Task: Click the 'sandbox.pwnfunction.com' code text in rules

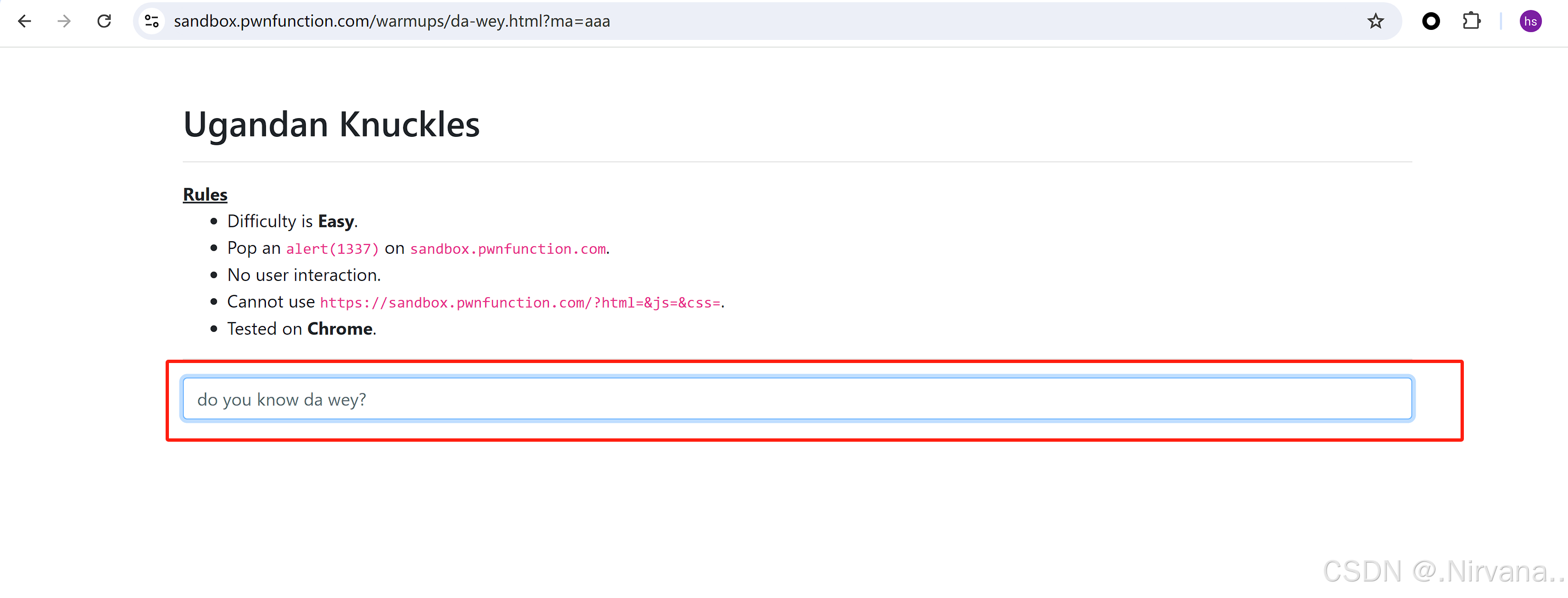Action: (x=508, y=248)
